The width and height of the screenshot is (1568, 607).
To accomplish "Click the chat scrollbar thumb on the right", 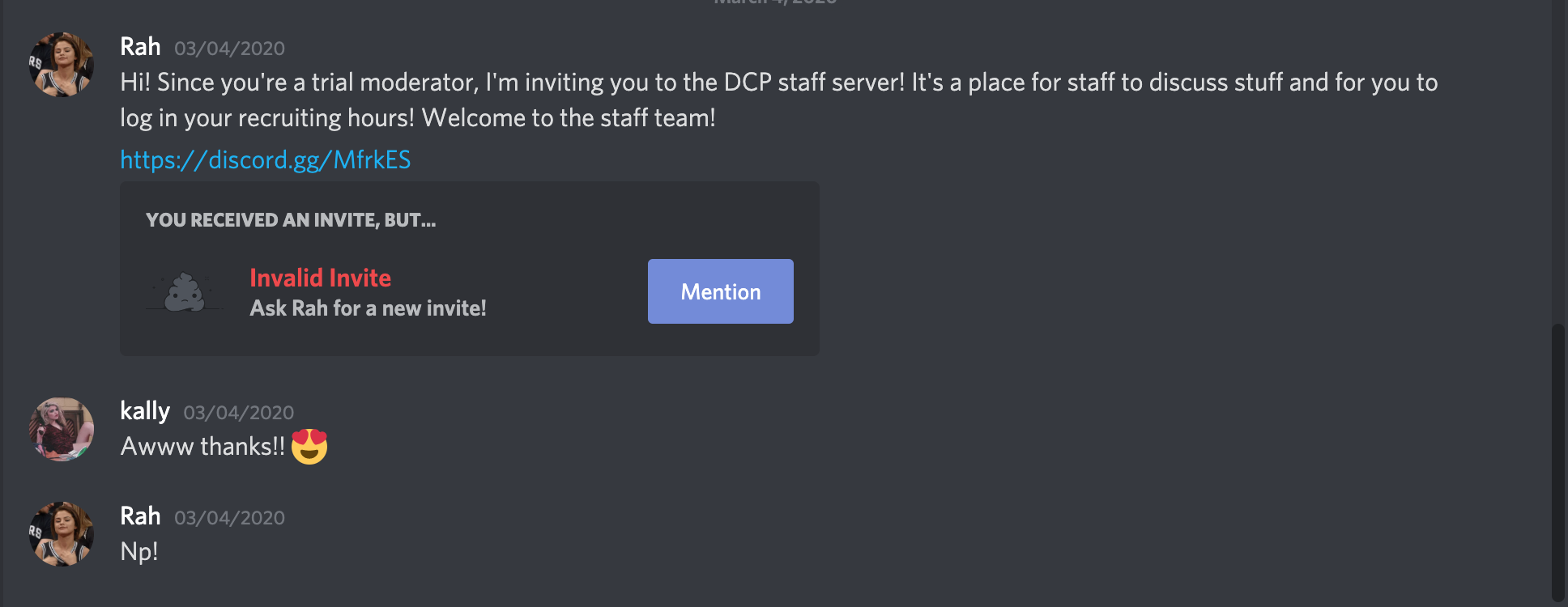I will coord(1558,461).
